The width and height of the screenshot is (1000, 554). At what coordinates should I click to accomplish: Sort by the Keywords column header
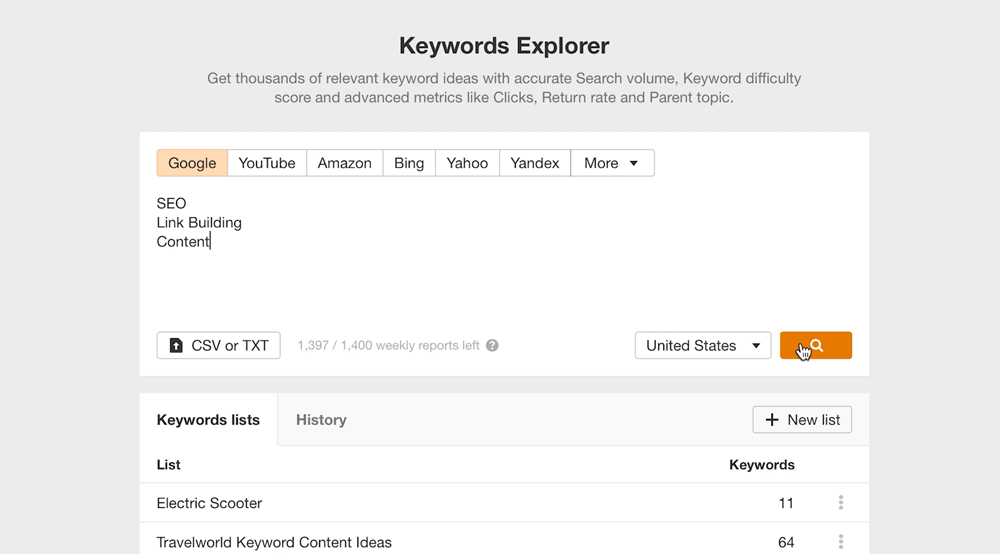click(762, 465)
